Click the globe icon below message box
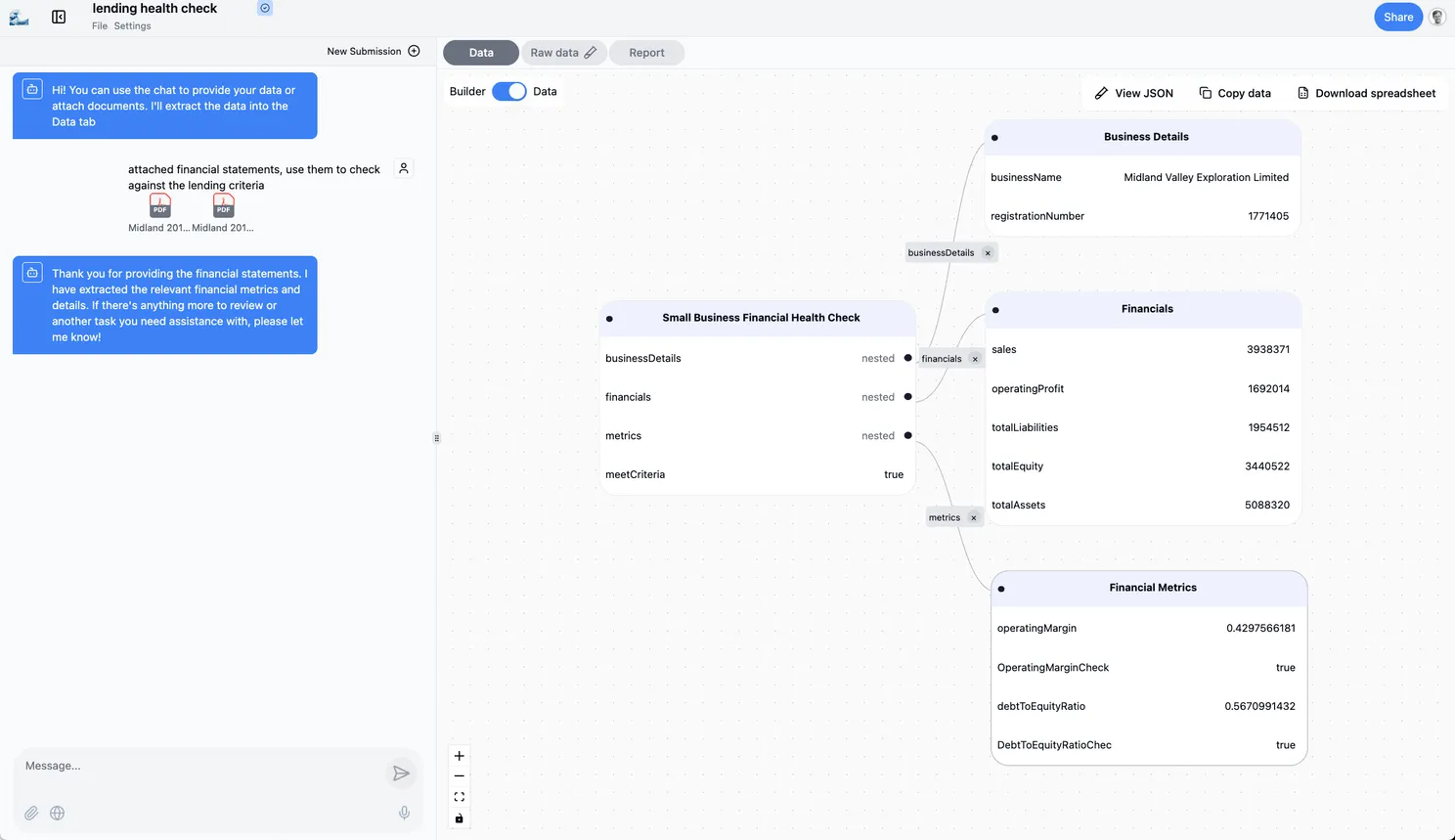Image resolution: width=1455 pixels, height=840 pixels. coord(58,813)
